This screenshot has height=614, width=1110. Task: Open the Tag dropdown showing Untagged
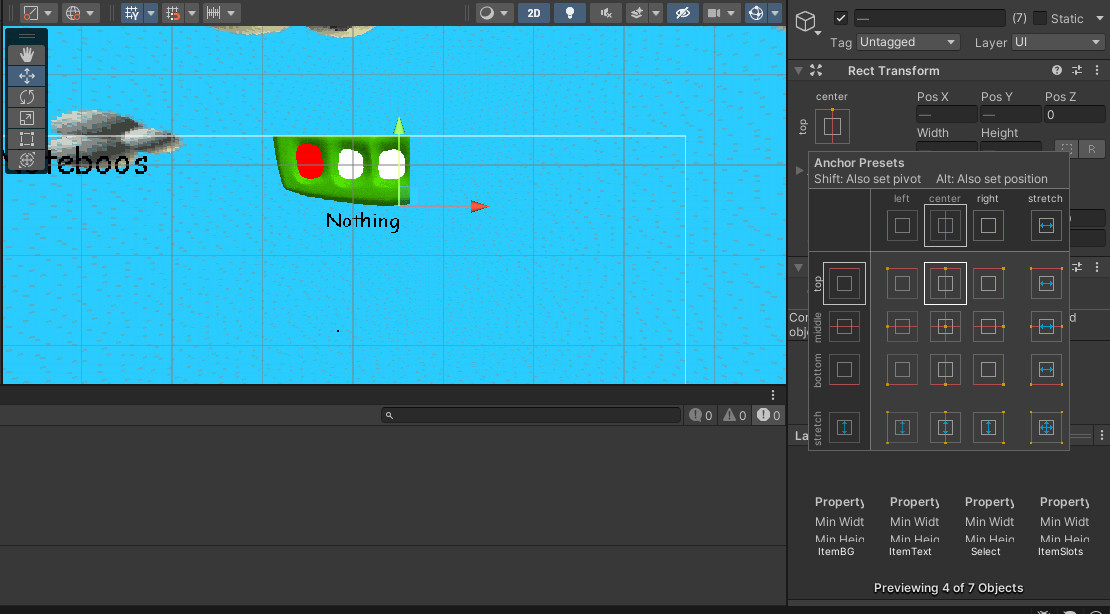pos(907,42)
